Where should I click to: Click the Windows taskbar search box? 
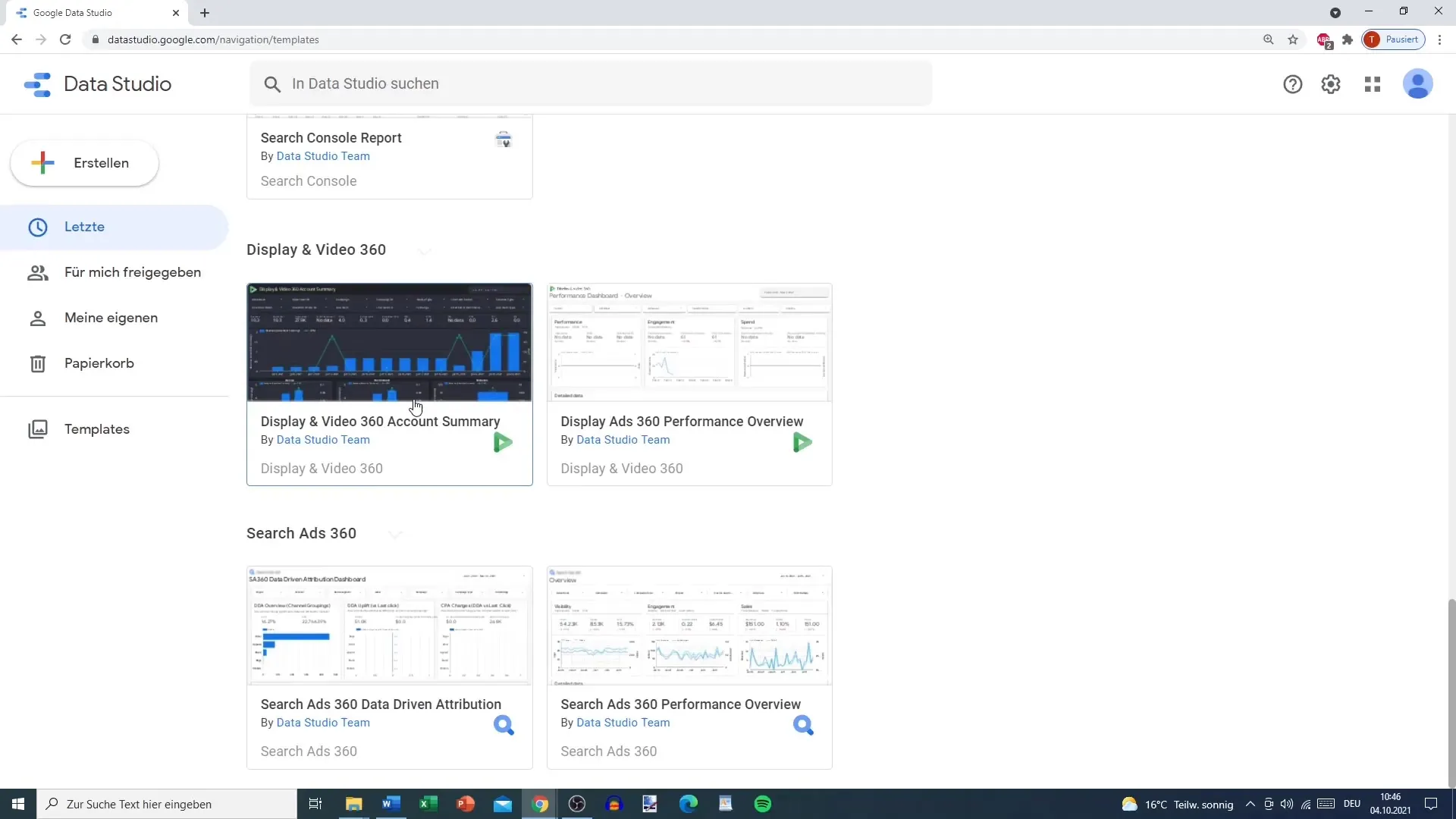tap(167, 804)
